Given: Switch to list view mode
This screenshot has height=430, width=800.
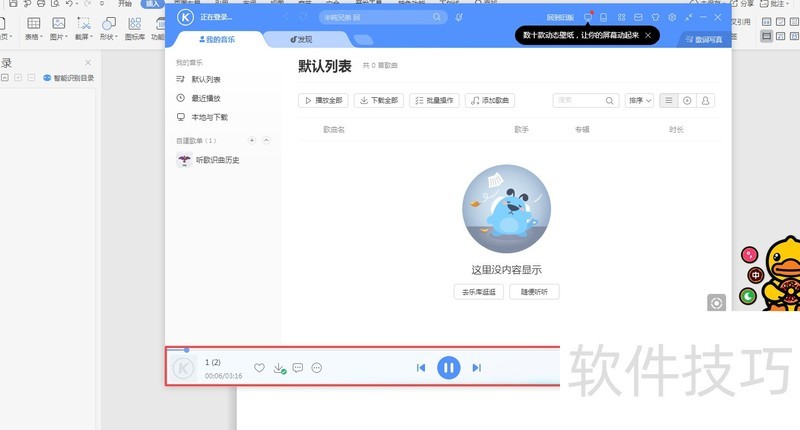Looking at the screenshot, I should (x=669, y=100).
